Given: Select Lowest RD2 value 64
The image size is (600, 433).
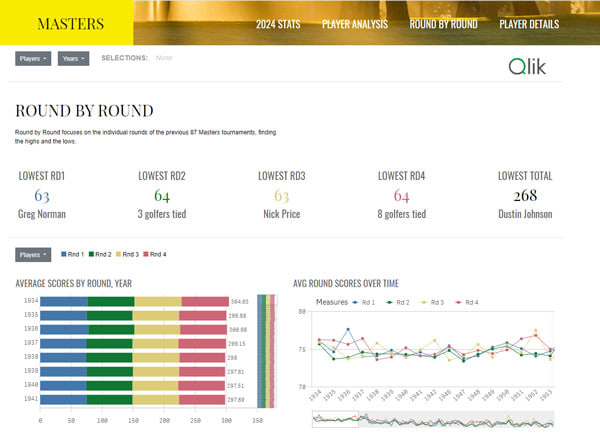Looking at the screenshot, I should coord(162,196).
